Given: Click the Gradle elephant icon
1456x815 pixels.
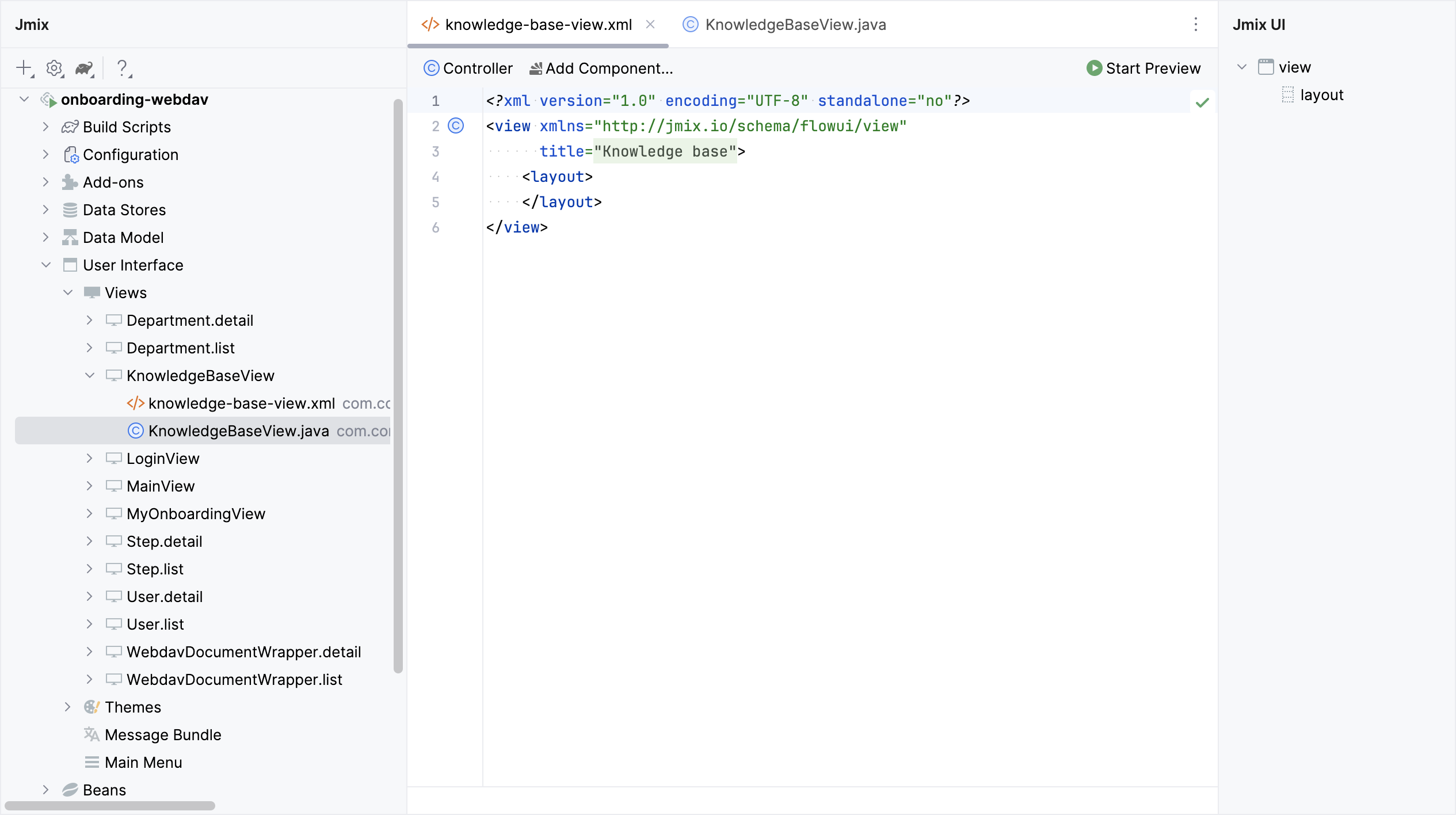Looking at the screenshot, I should (x=85, y=68).
